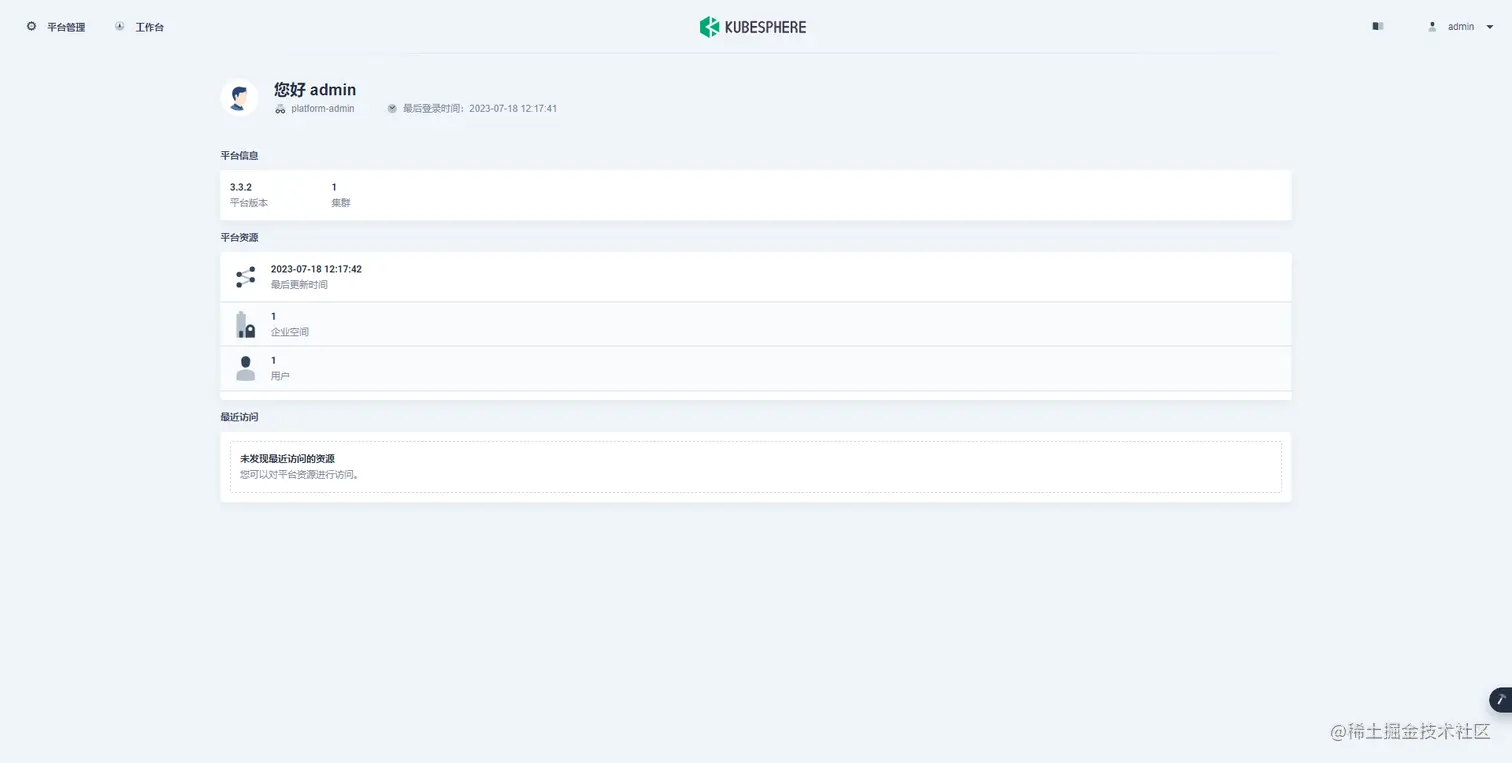1512x763 pixels.
Task: Click the gear icon beside 平台管理
Action: coord(31,26)
